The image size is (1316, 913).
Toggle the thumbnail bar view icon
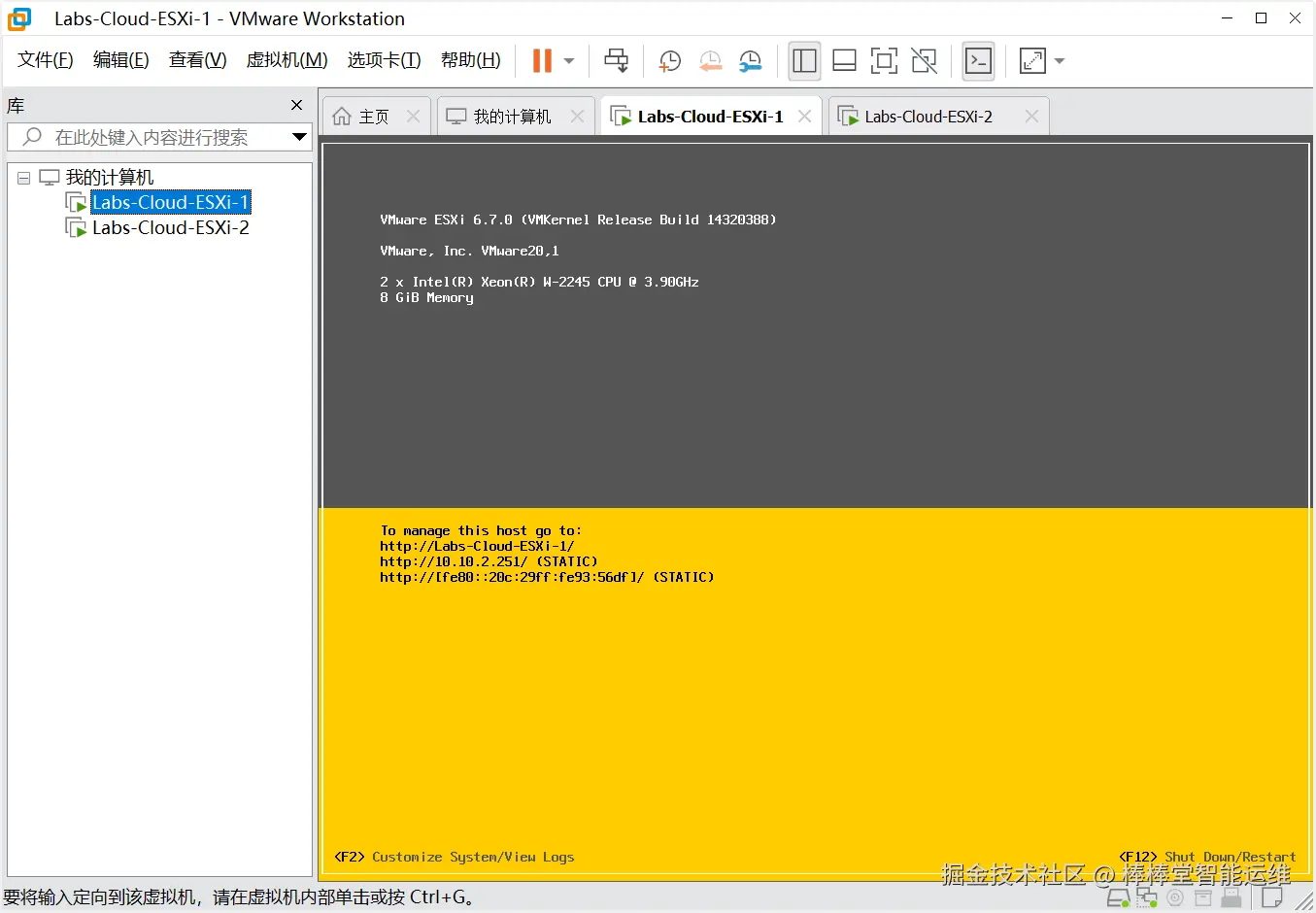[844, 60]
